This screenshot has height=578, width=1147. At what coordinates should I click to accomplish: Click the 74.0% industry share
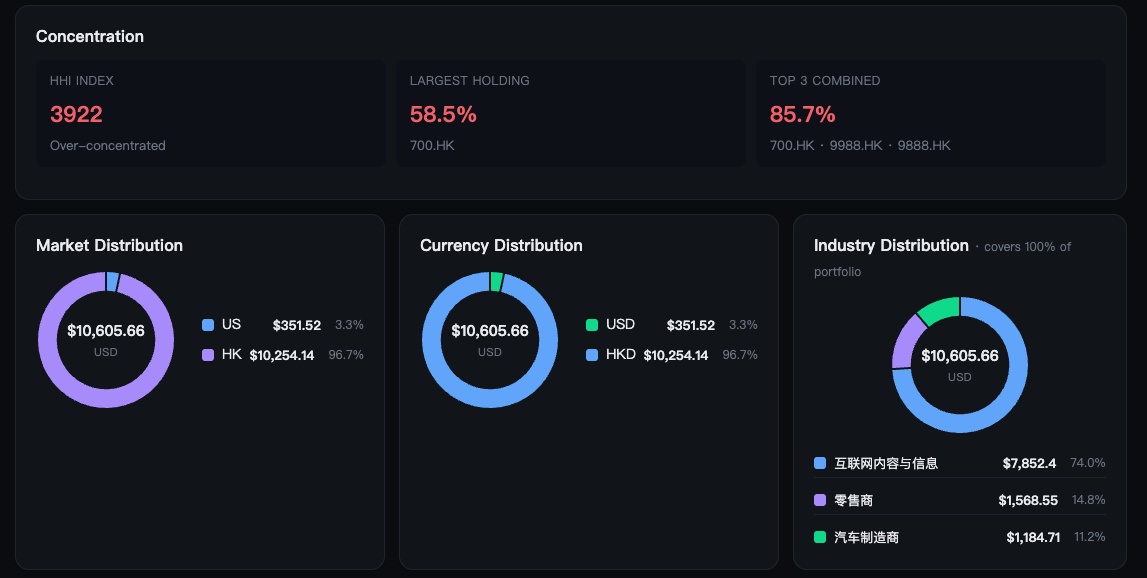(1088, 463)
